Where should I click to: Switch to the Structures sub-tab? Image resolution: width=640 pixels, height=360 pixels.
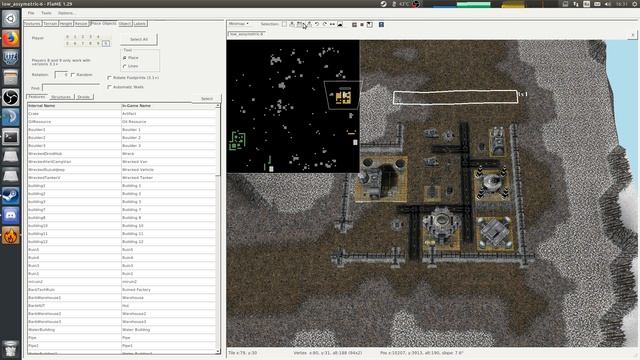point(61,97)
